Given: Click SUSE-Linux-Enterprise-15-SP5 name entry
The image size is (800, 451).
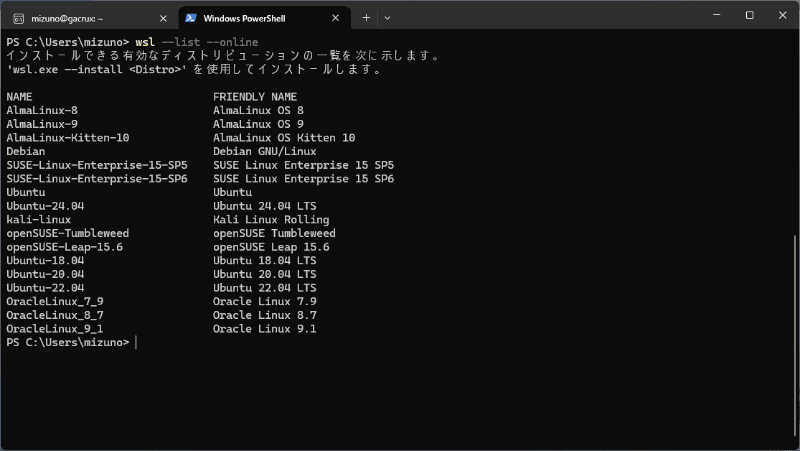Looking at the screenshot, I should pos(97,165).
